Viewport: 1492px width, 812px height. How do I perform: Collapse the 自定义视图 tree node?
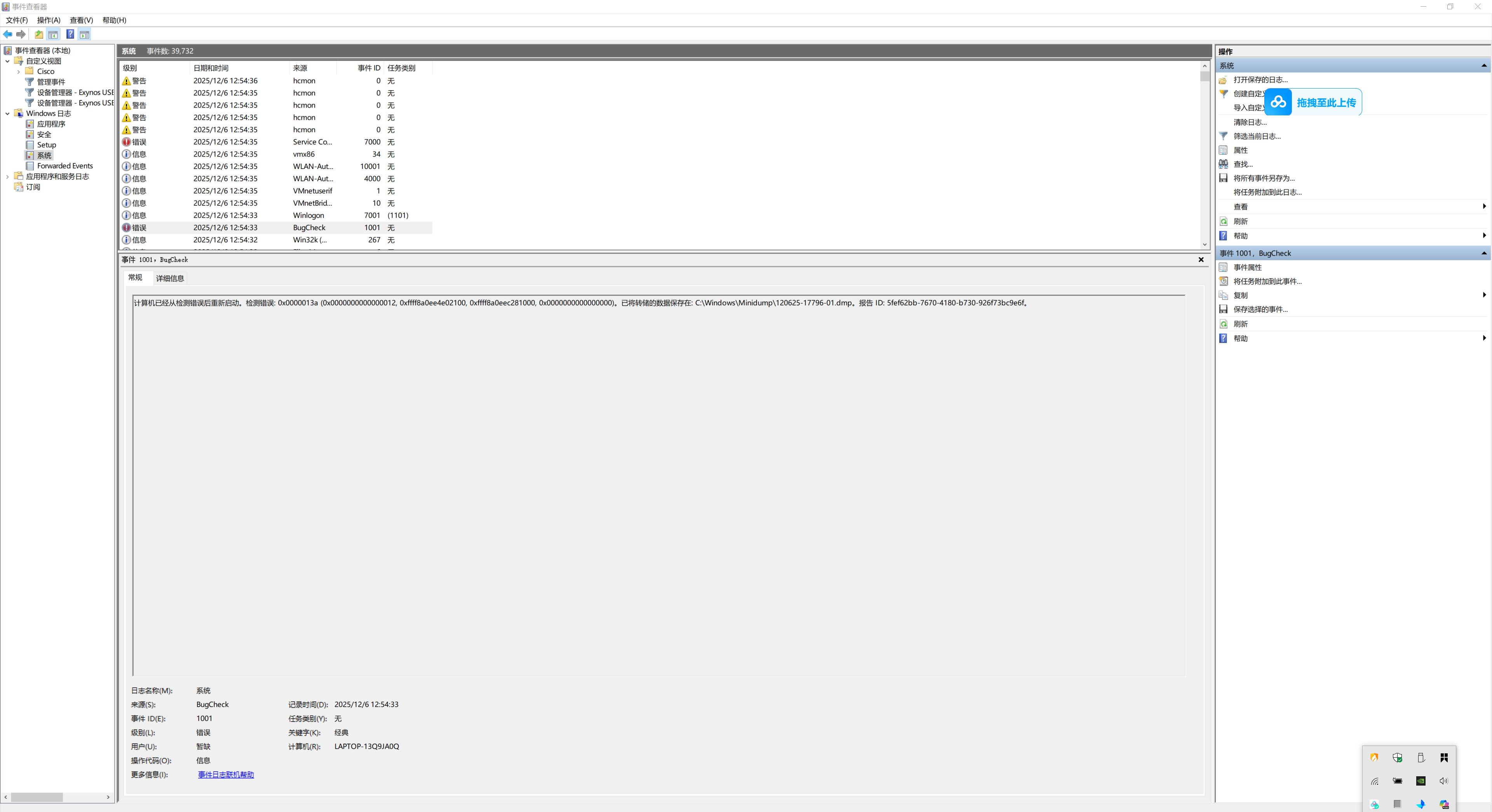[x=7, y=61]
